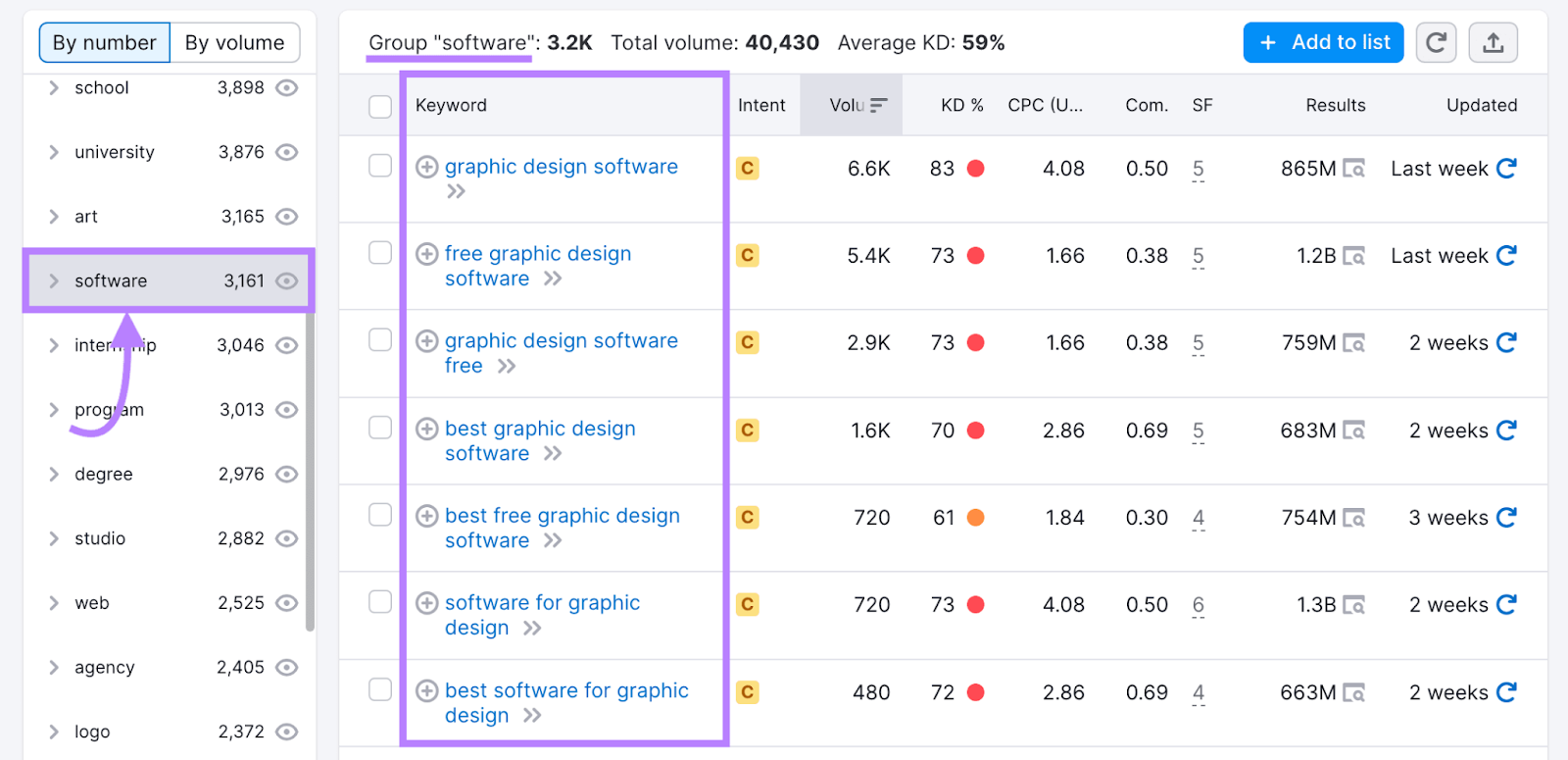Image resolution: width=1568 pixels, height=760 pixels.
Task: Click the Volume column sort icon
Action: pyautogui.click(x=879, y=105)
